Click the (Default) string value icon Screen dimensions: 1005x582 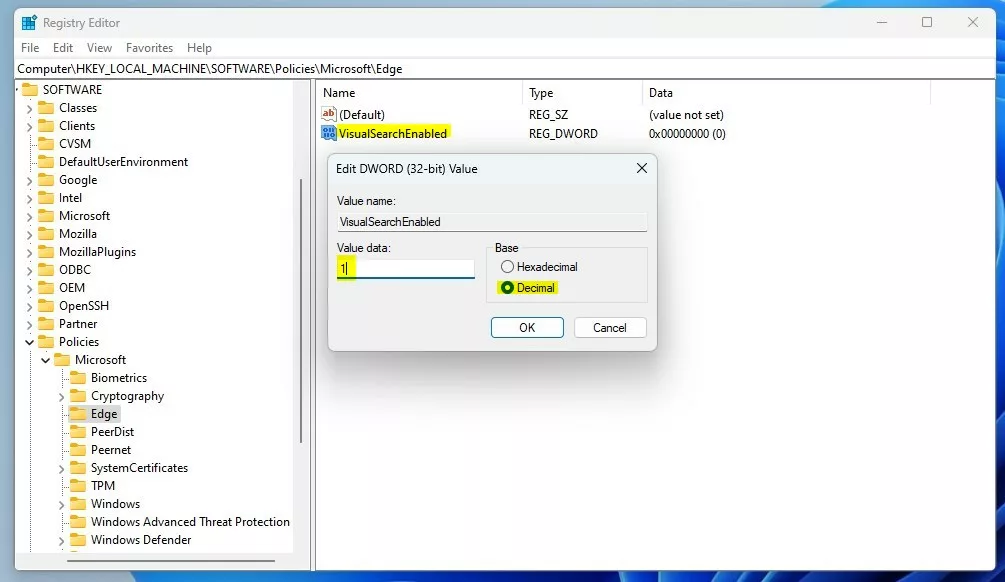point(329,114)
